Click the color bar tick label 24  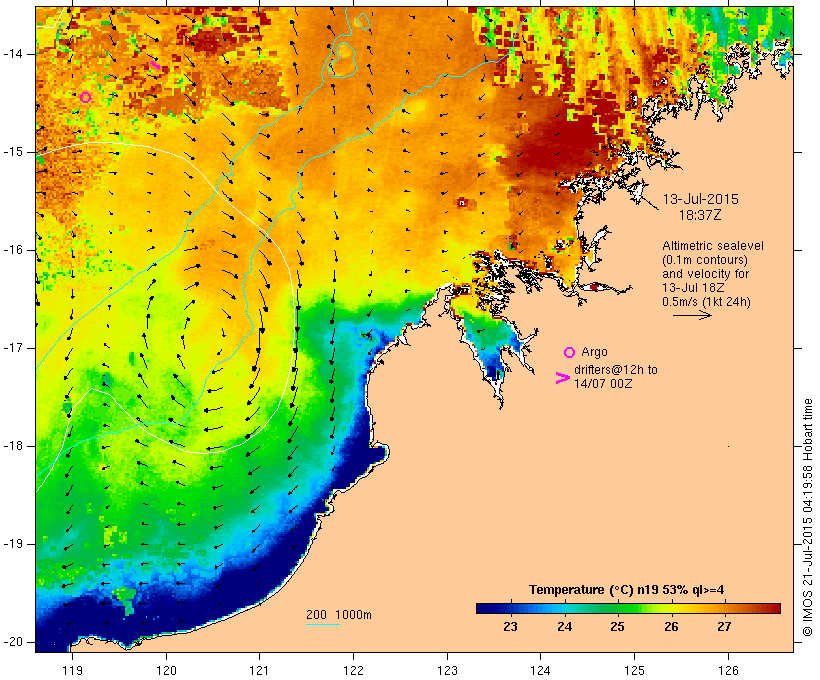click(x=564, y=627)
